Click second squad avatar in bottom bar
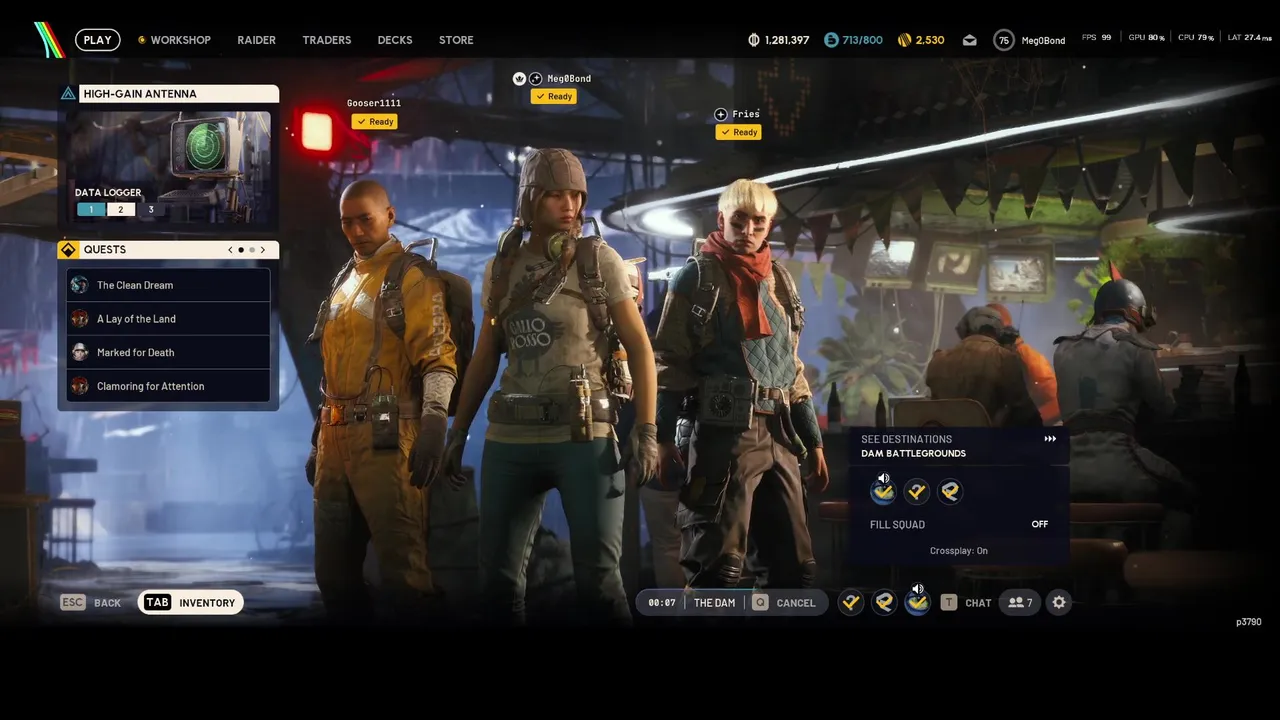This screenshot has height=720, width=1280. (884, 602)
